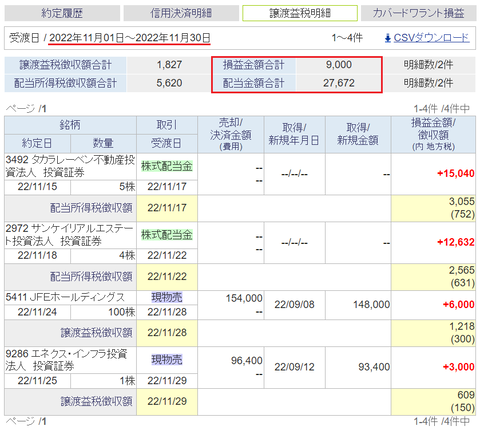
Task: Open the 約定履歴 tab
Action: (x=62, y=13)
